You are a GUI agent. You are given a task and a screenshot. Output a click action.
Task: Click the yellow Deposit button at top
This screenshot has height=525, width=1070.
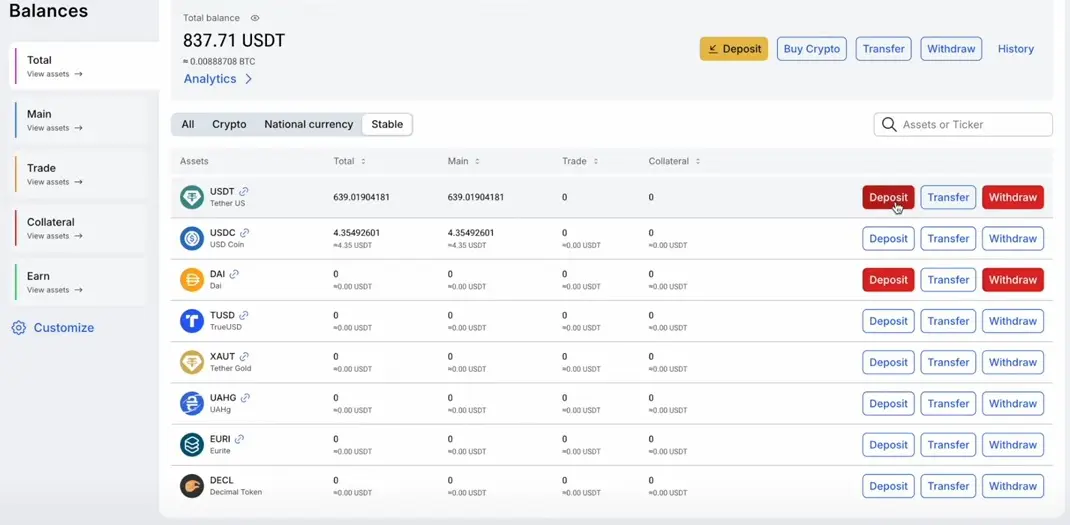pyautogui.click(x=734, y=49)
